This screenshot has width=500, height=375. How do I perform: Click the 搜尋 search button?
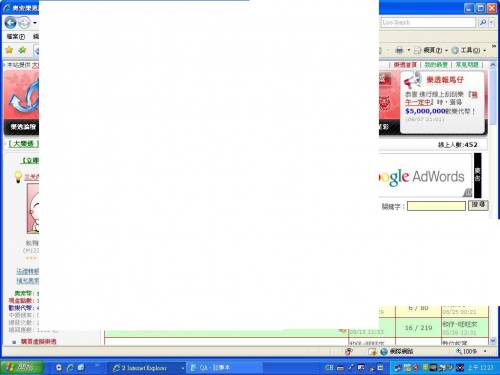pos(478,205)
